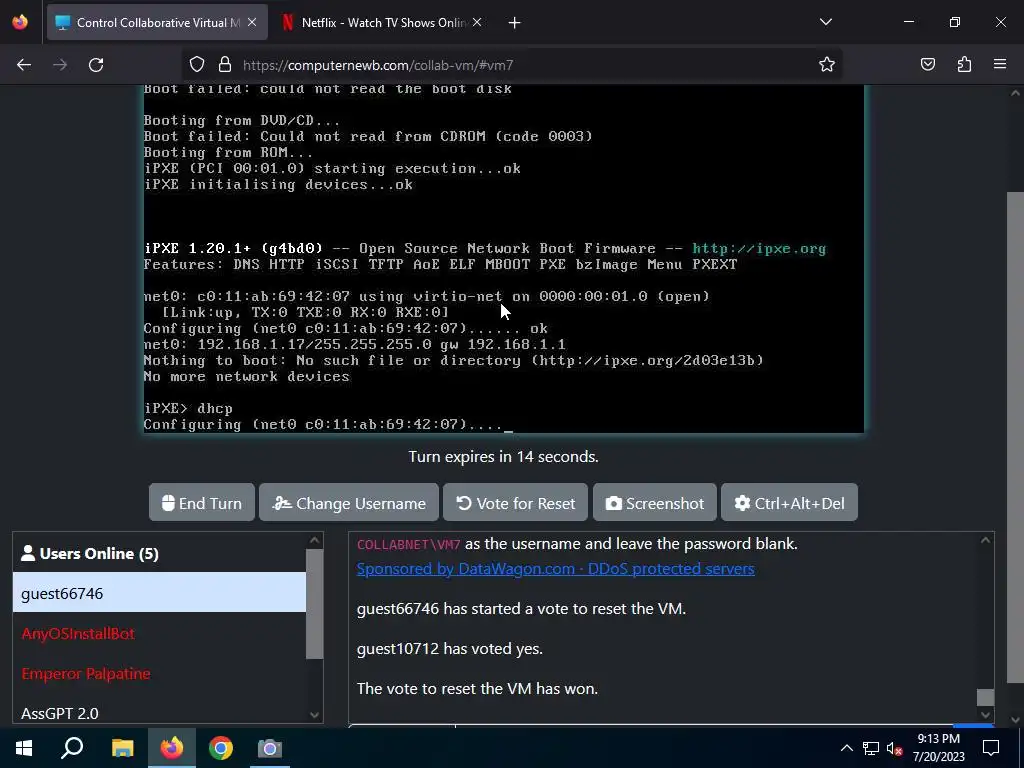This screenshot has height=768, width=1024.
Task: Open File Explorer from taskbar
Action: pos(122,748)
